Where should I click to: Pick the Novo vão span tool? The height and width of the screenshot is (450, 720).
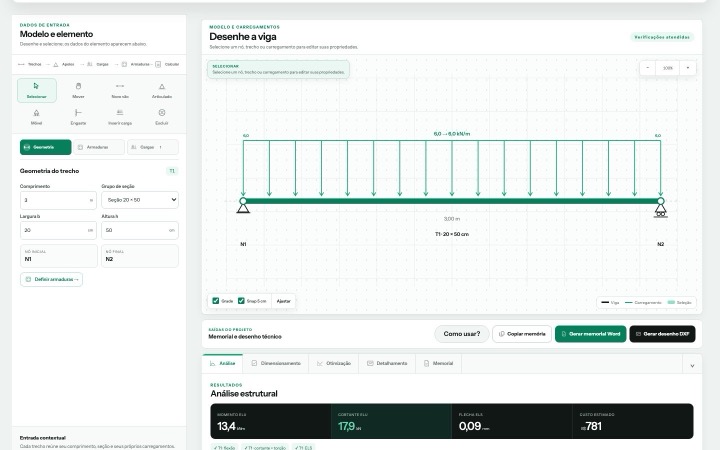click(x=120, y=90)
